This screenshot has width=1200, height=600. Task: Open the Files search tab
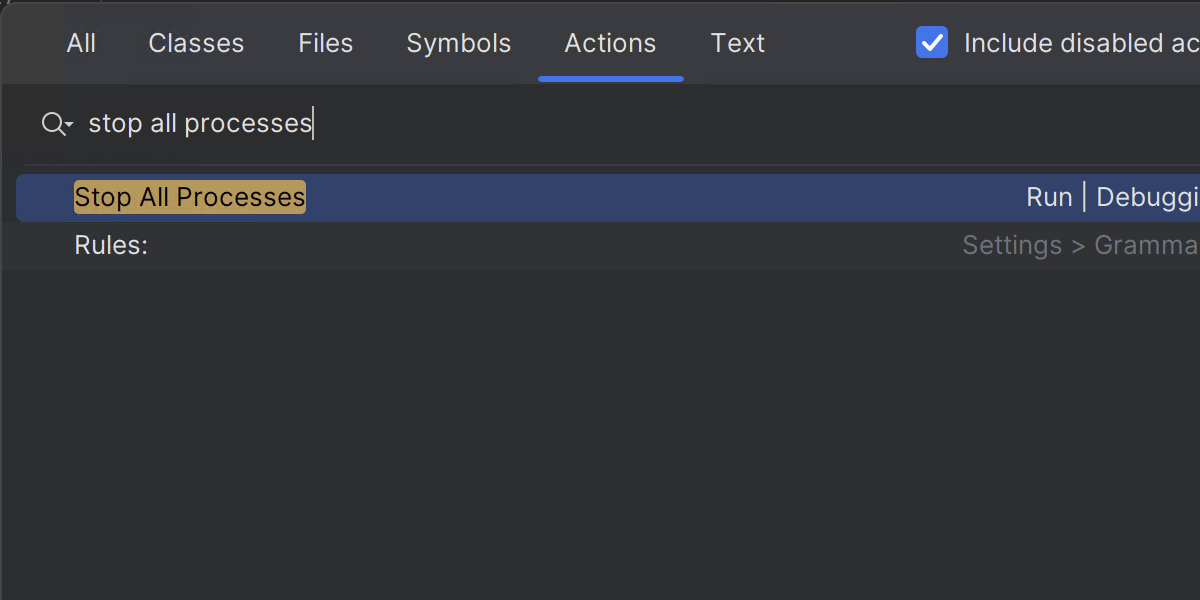(x=324, y=43)
